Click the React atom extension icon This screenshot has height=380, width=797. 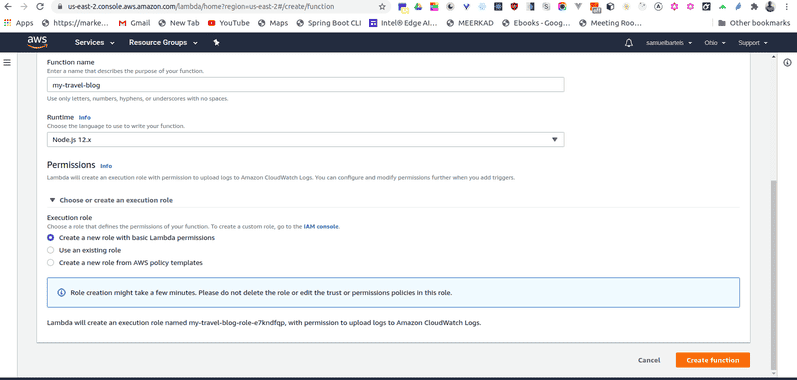click(498, 7)
